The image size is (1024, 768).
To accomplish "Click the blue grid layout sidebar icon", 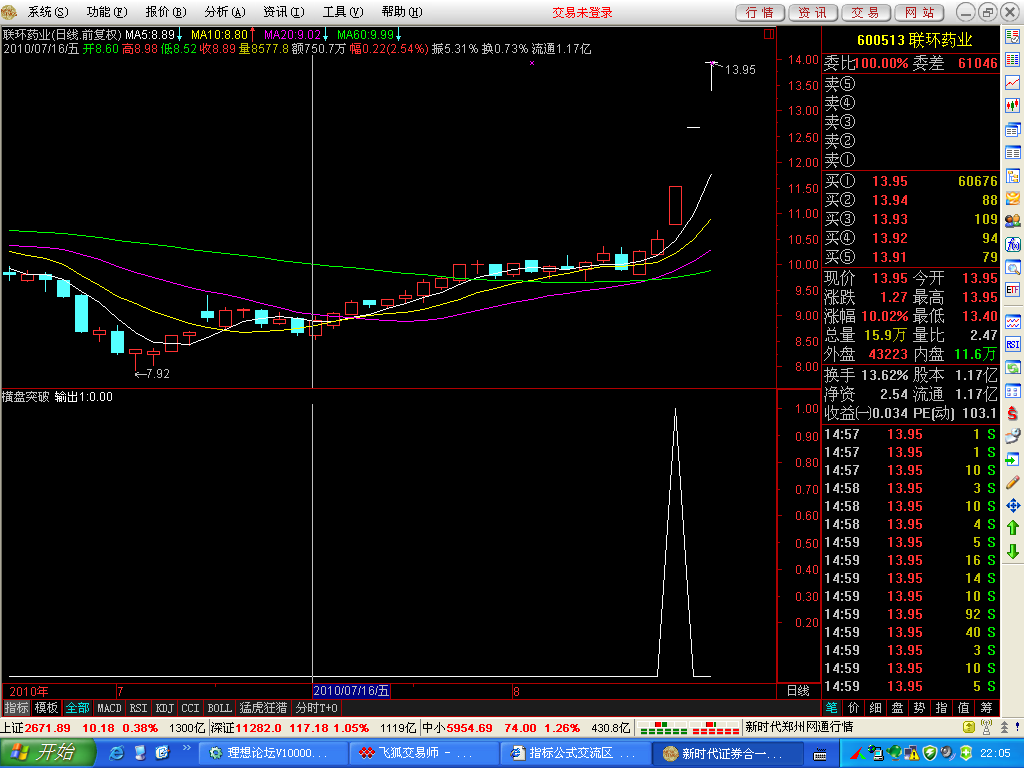I will [x=1012, y=391].
